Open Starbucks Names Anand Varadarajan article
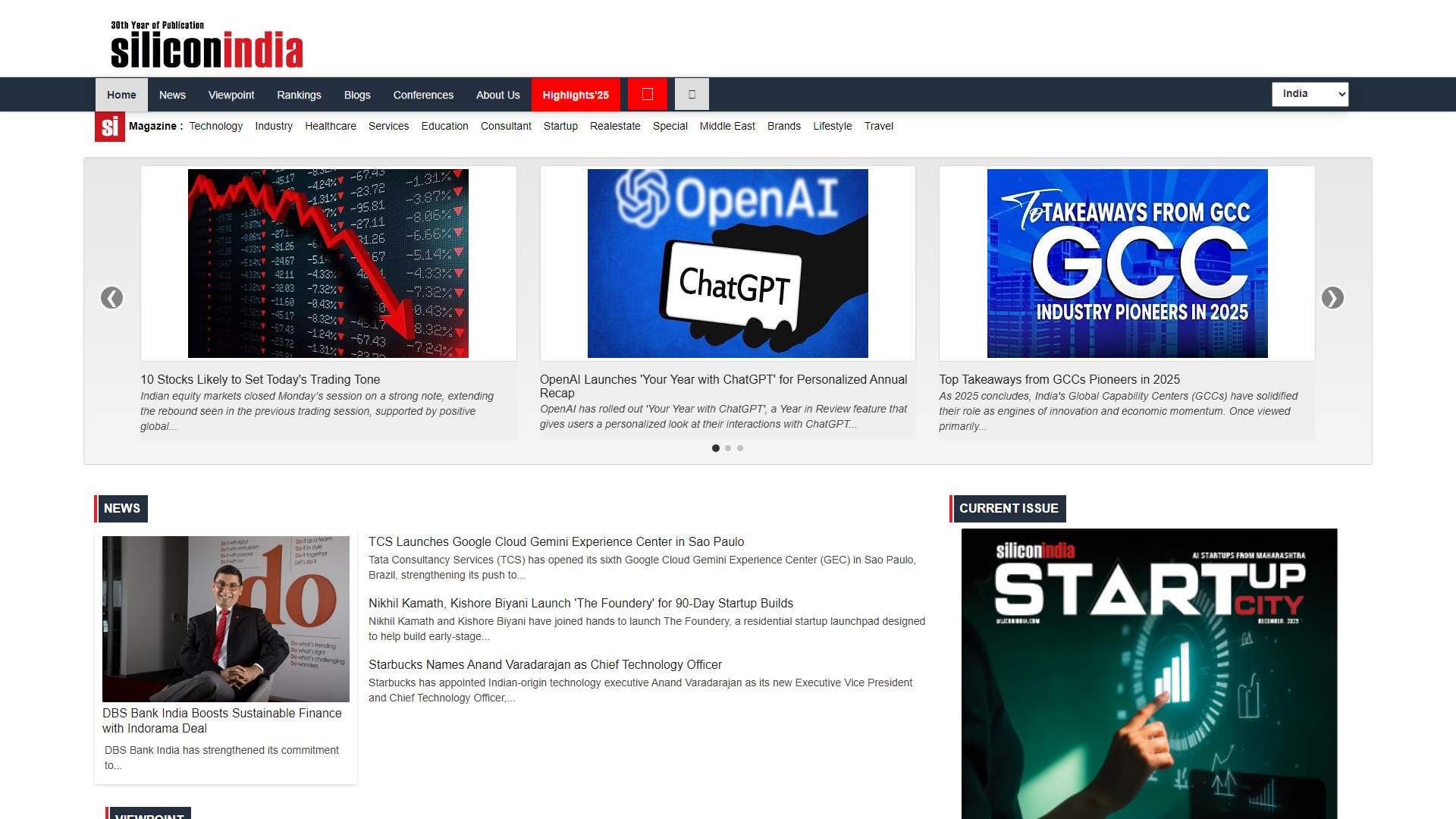The height and width of the screenshot is (819, 1456). (x=544, y=664)
